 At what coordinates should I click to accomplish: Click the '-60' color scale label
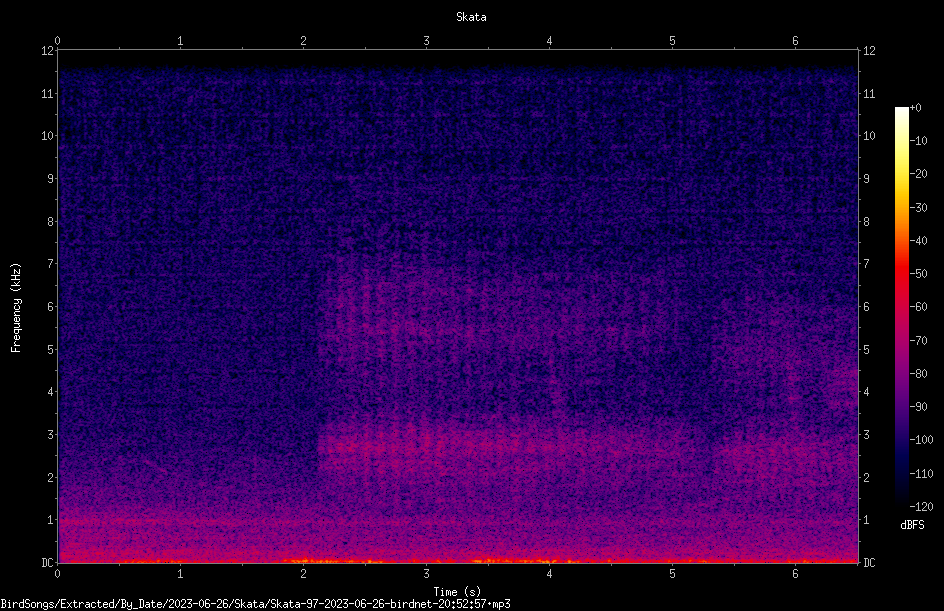(918, 307)
